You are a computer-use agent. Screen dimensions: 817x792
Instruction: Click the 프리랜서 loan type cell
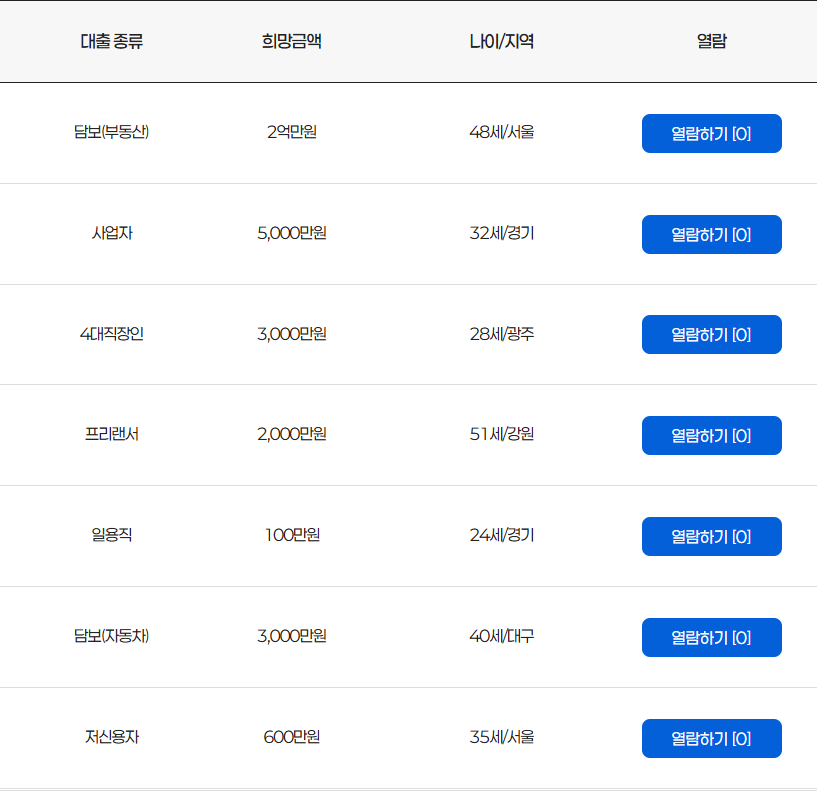tap(112, 435)
